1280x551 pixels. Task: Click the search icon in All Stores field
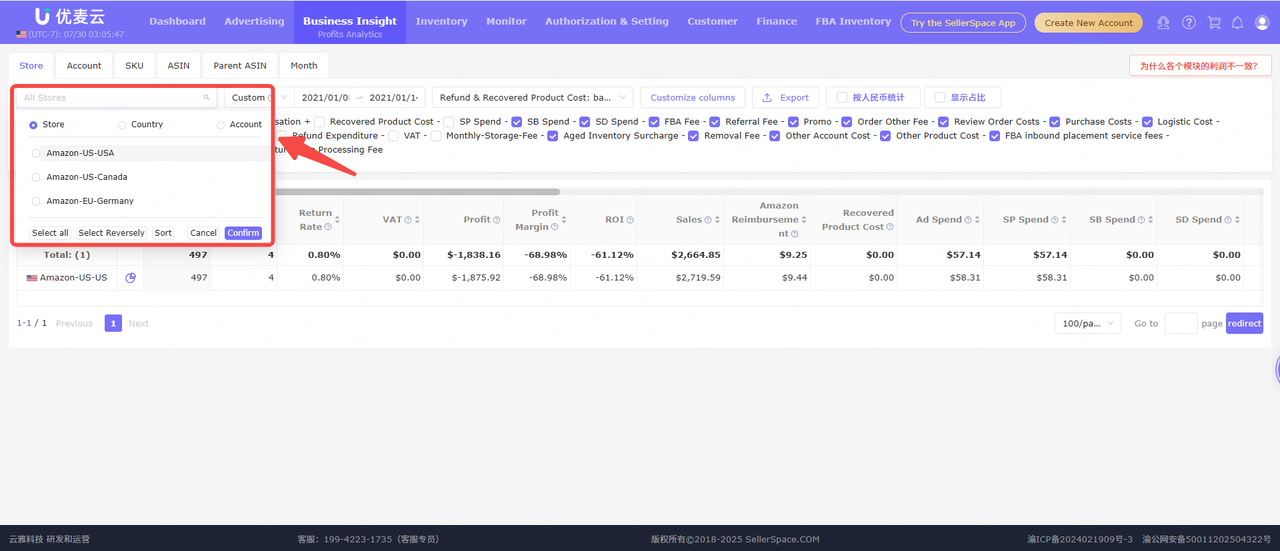tap(207, 98)
